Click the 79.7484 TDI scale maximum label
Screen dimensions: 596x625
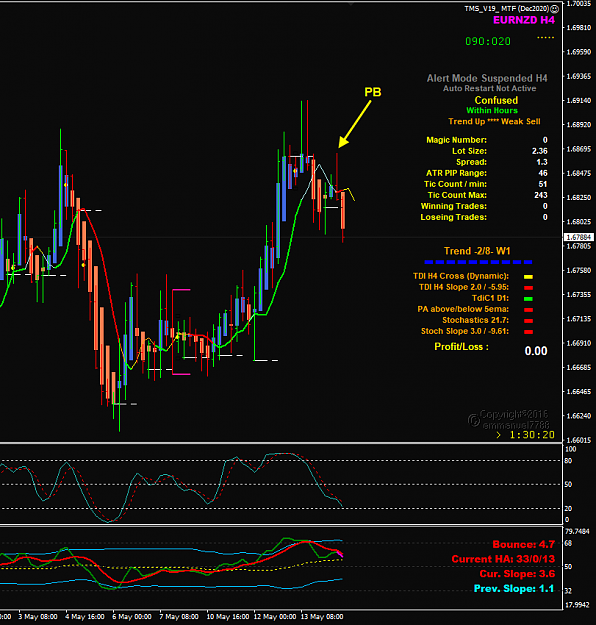pyautogui.click(x=577, y=532)
